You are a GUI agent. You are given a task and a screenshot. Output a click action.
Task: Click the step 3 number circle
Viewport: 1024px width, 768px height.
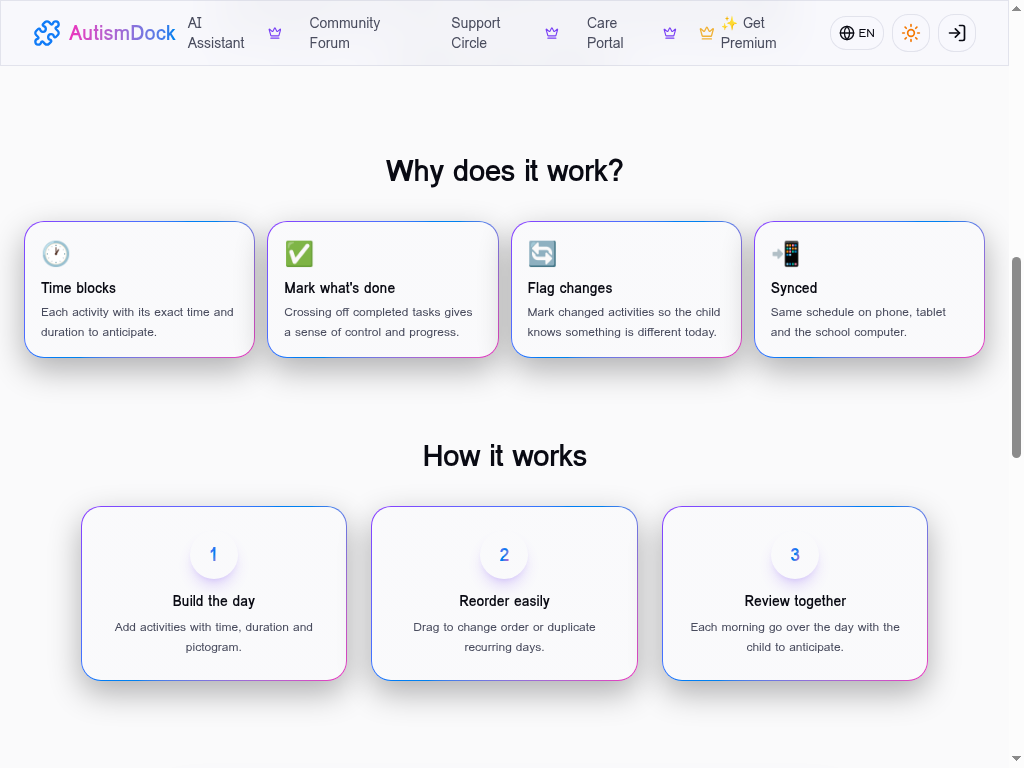795,554
